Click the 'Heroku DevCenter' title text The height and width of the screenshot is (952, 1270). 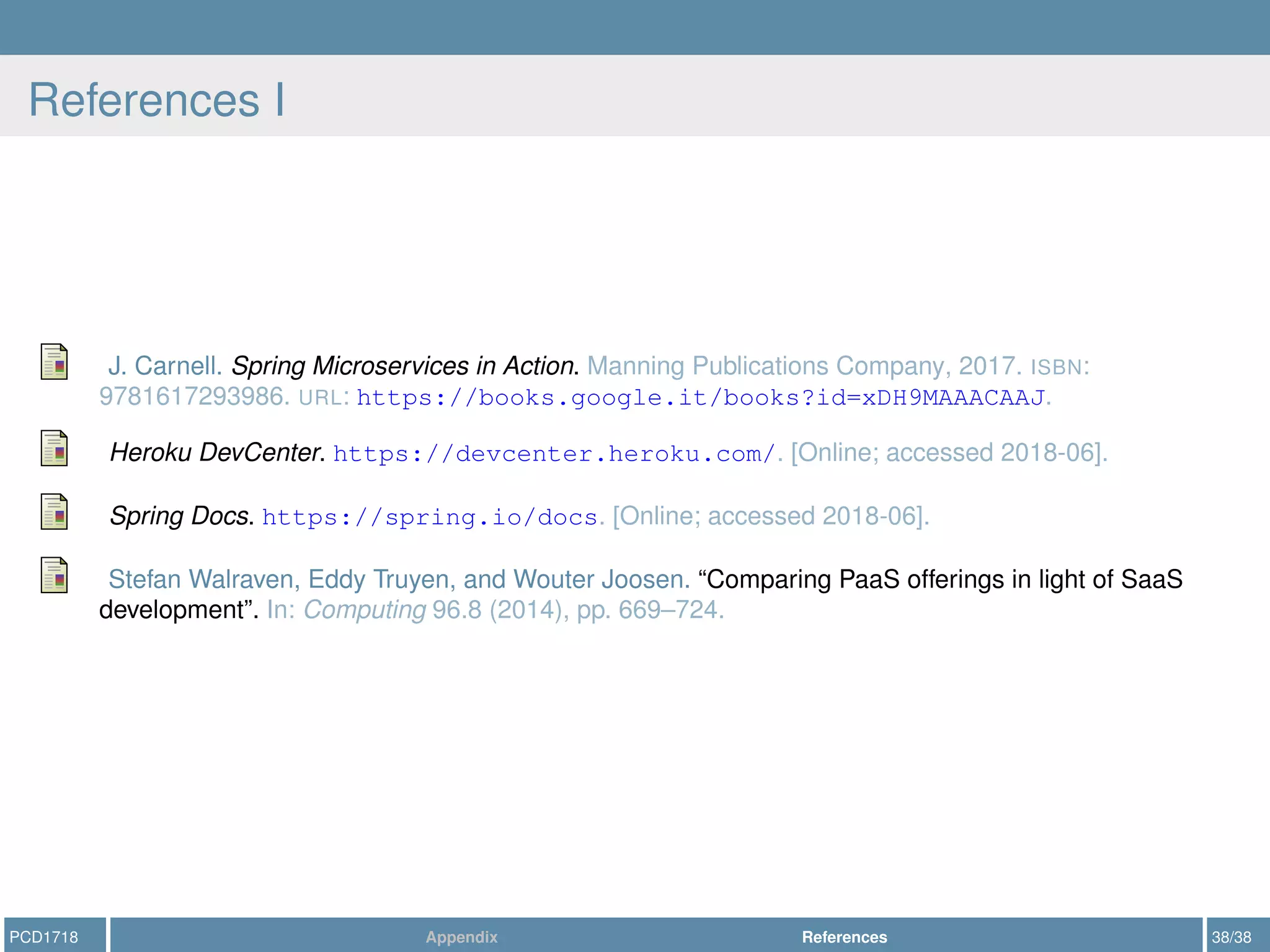(x=215, y=452)
